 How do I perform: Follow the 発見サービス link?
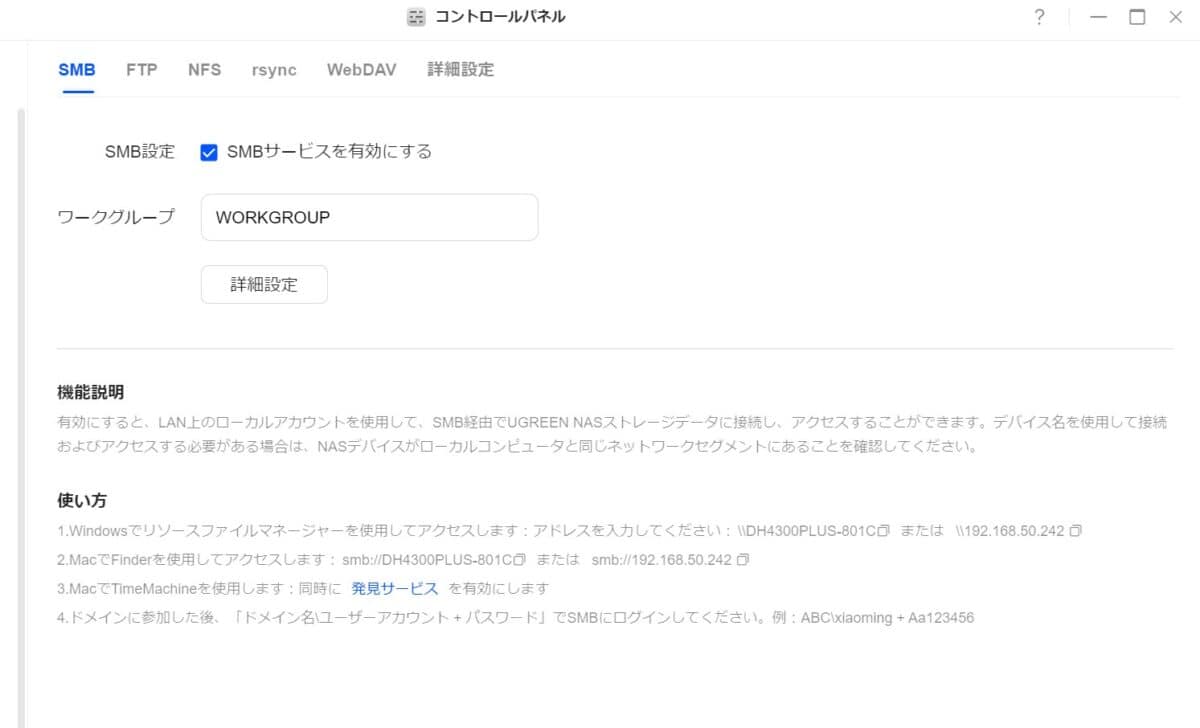click(394, 589)
